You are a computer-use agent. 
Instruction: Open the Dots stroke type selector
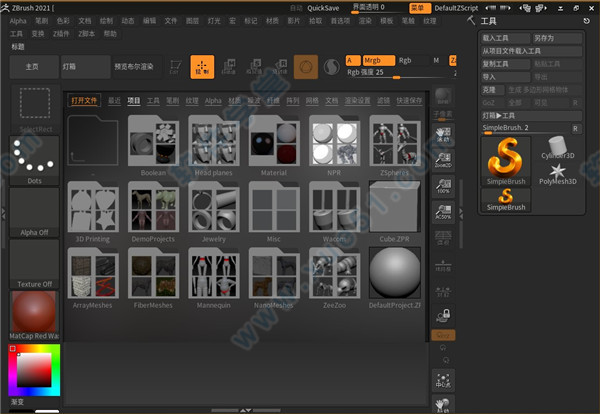point(36,160)
